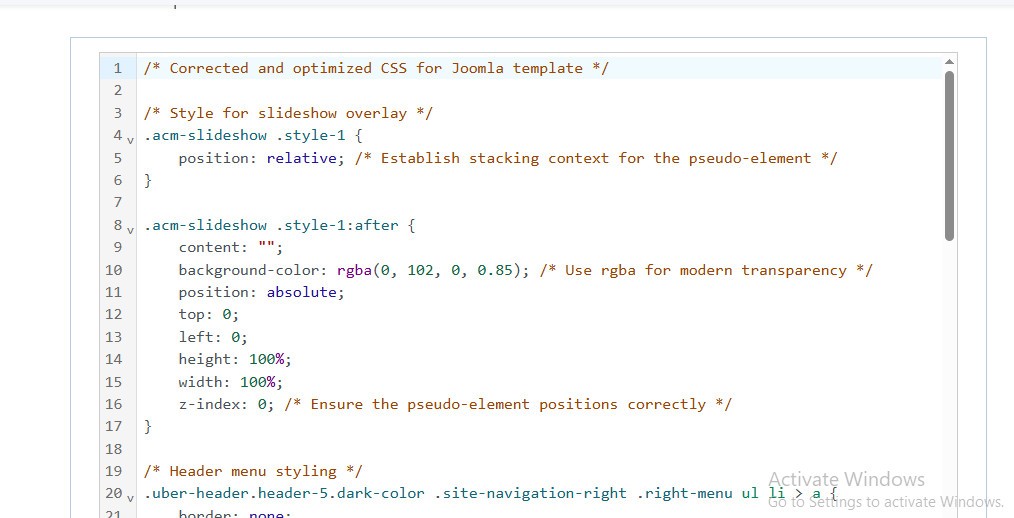Place cursor on 'position: relative' value
Viewport: 1014px width, 518px height.
(x=302, y=158)
